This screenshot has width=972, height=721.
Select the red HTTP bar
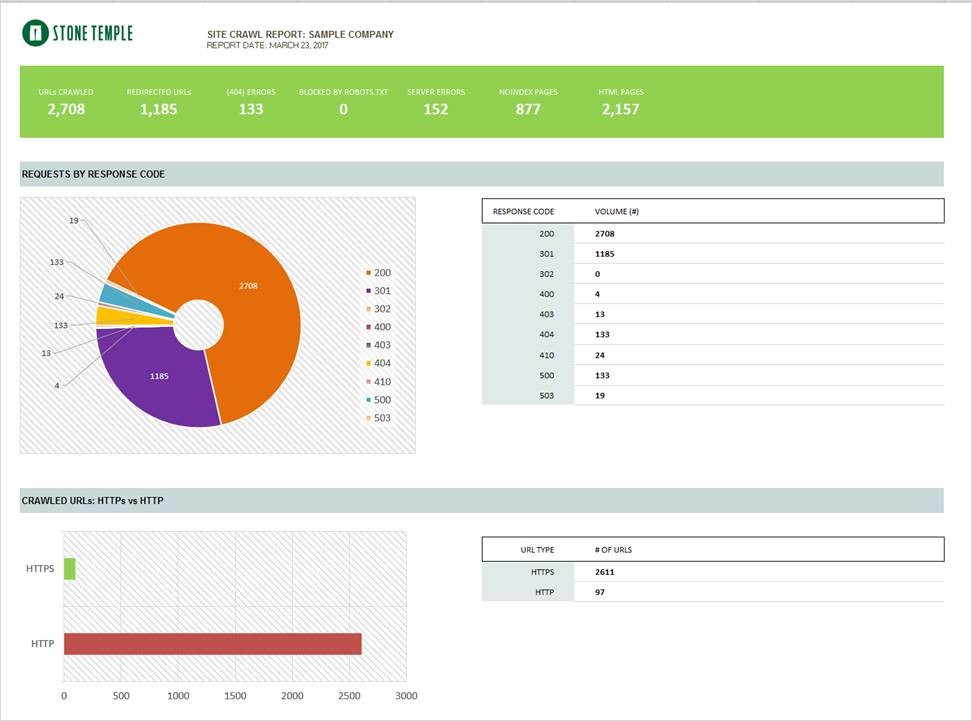click(212, 644)
